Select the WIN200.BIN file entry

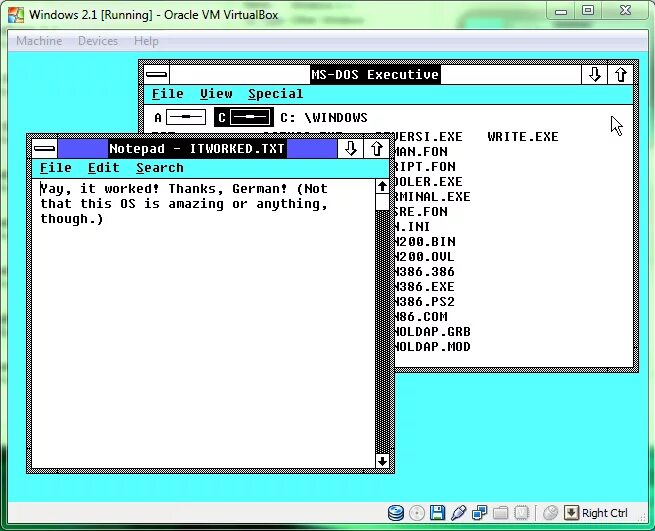(x=425, y=242)
